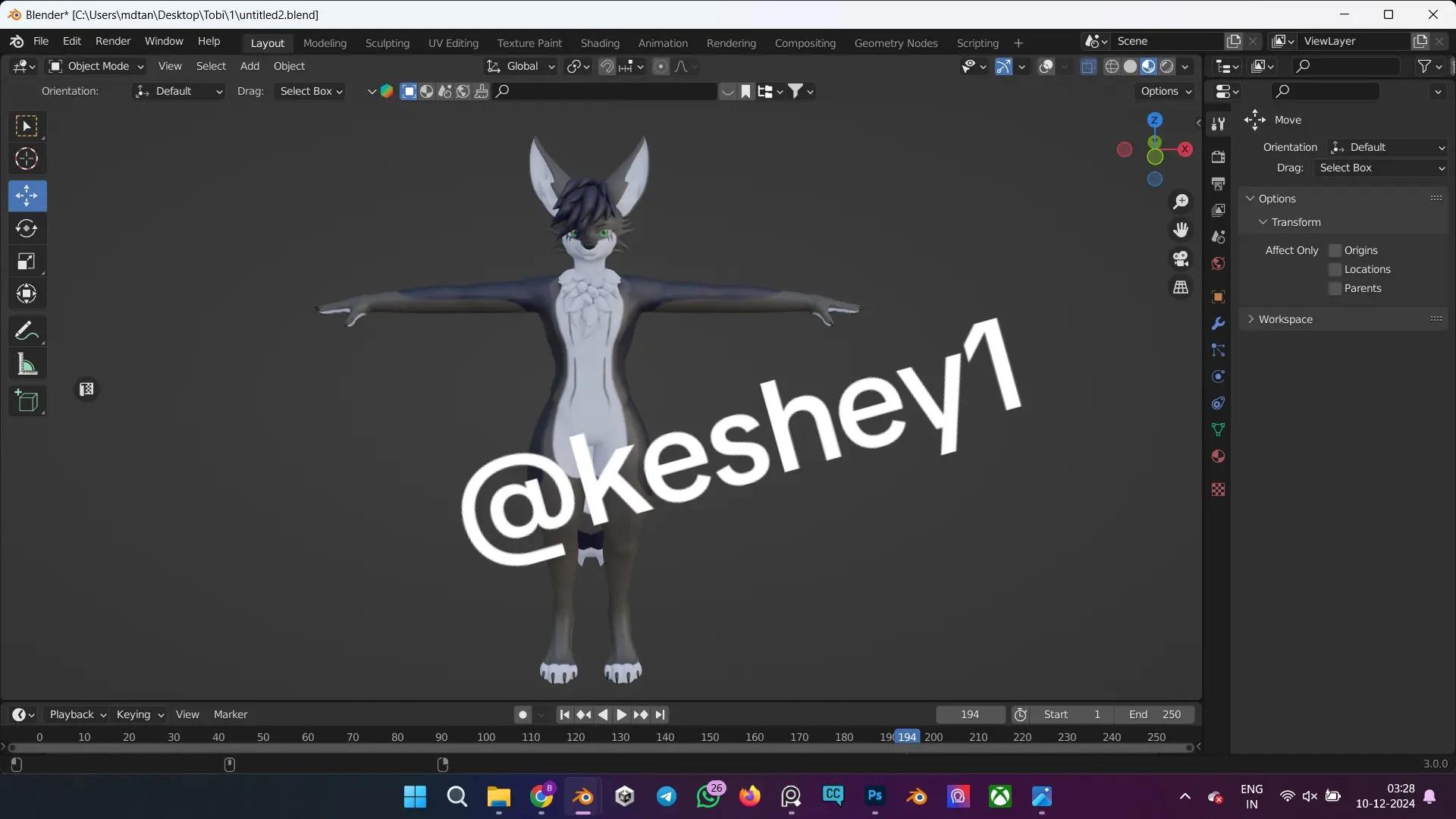Enable Affect Only Parents checkbox
Viewport: 1456px width, 819px height.
[x=1335, y=288]
